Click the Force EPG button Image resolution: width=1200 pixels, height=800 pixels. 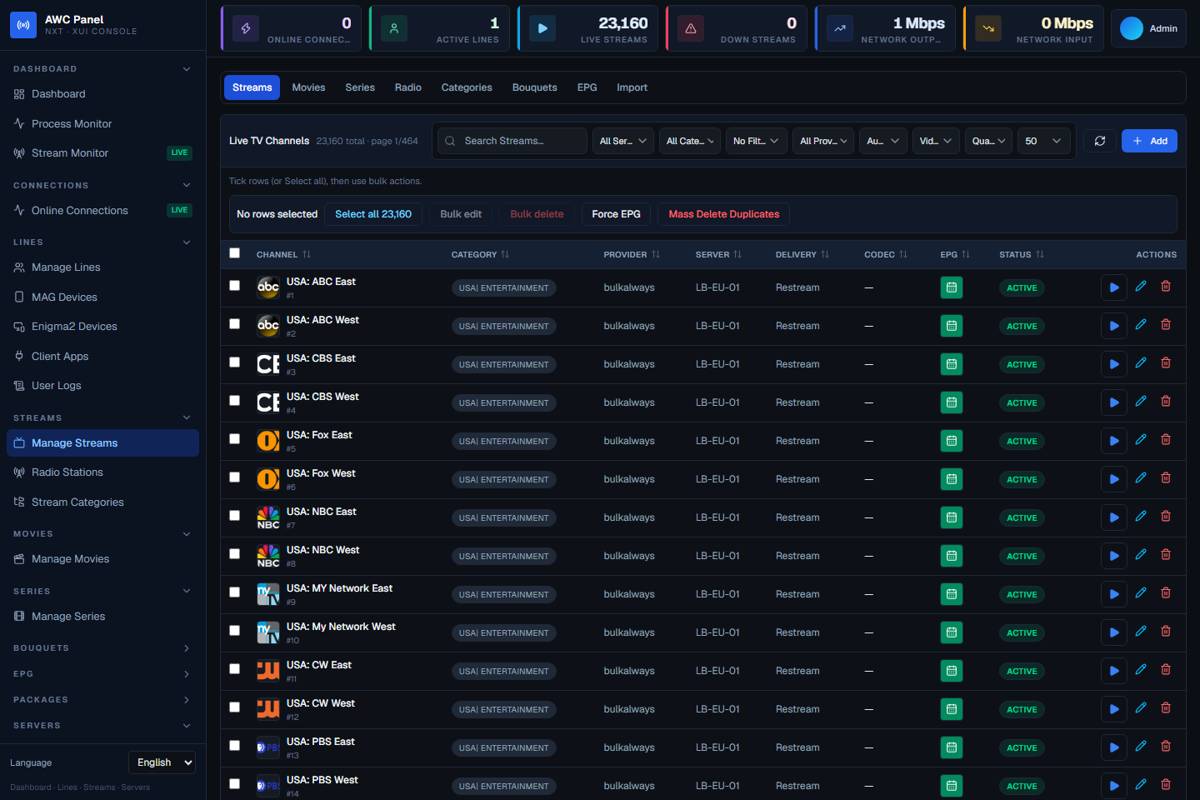(x=616, y=214)
